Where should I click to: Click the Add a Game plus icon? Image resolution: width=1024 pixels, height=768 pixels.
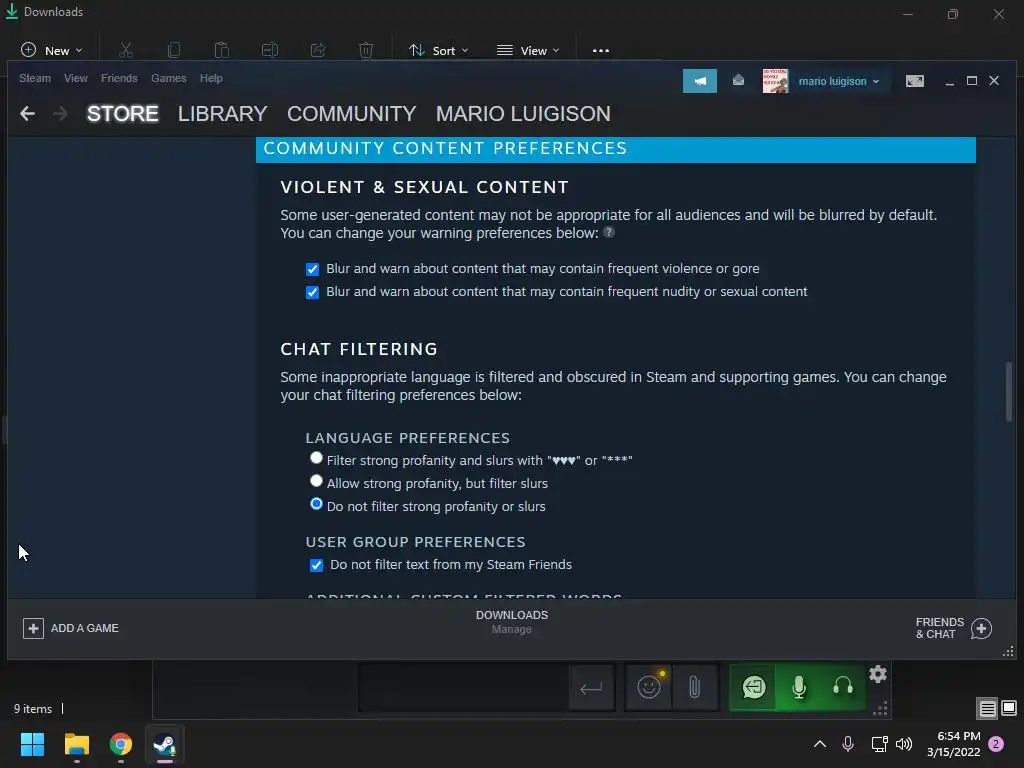[33, 628]
